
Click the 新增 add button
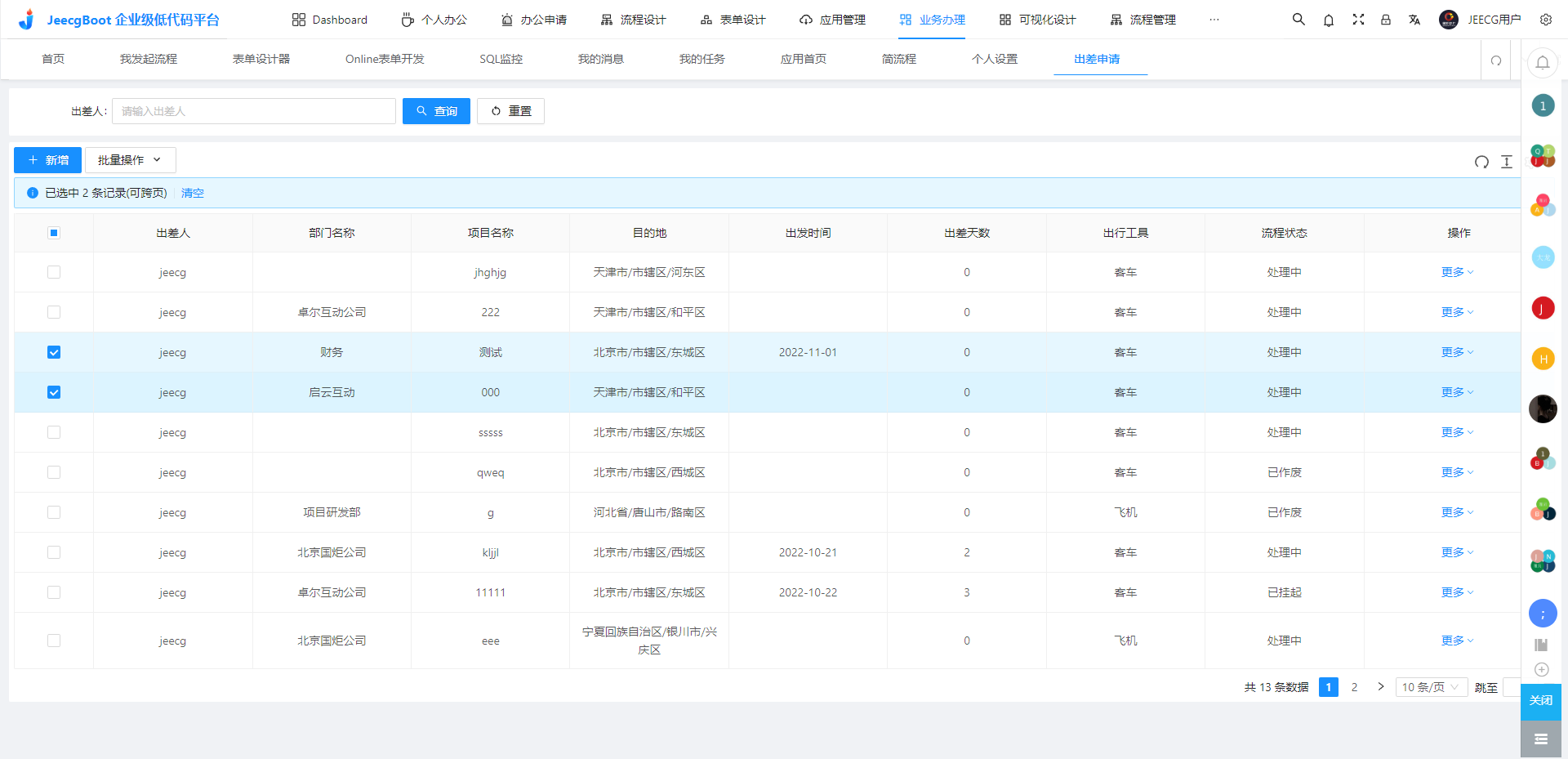coord(47,160)
